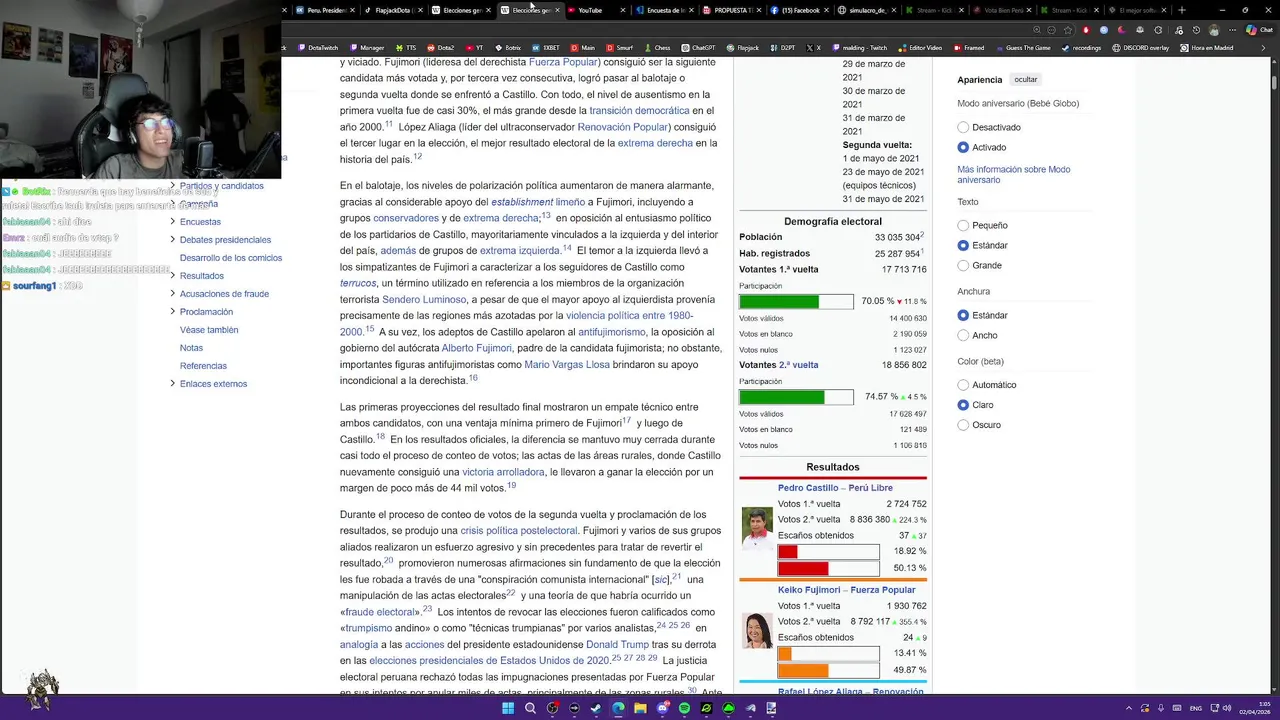This screenshot has width=1280, height=720.
Task: Click Castillo's 50.13 % red result bar
Action: click(828, 568)
